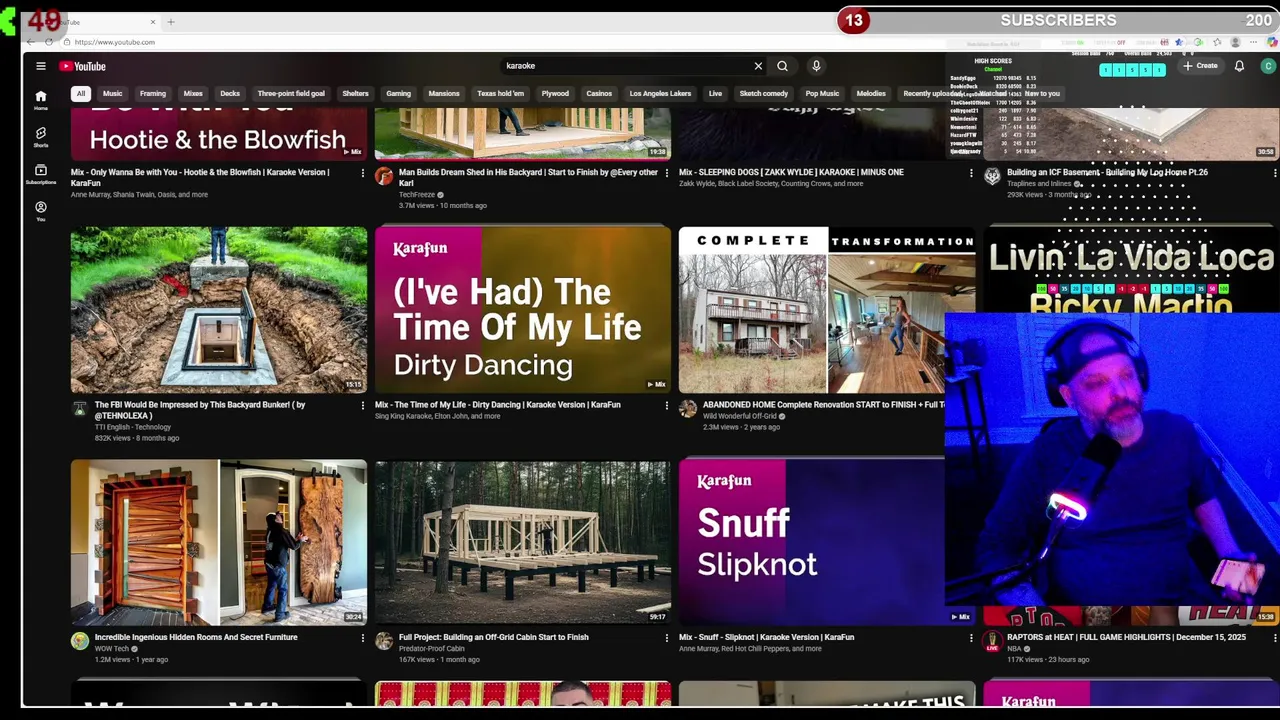Open the TechFreeze channel name link
The height and width of the screenshot is (720, 1280).
click(x=417, y=195)
